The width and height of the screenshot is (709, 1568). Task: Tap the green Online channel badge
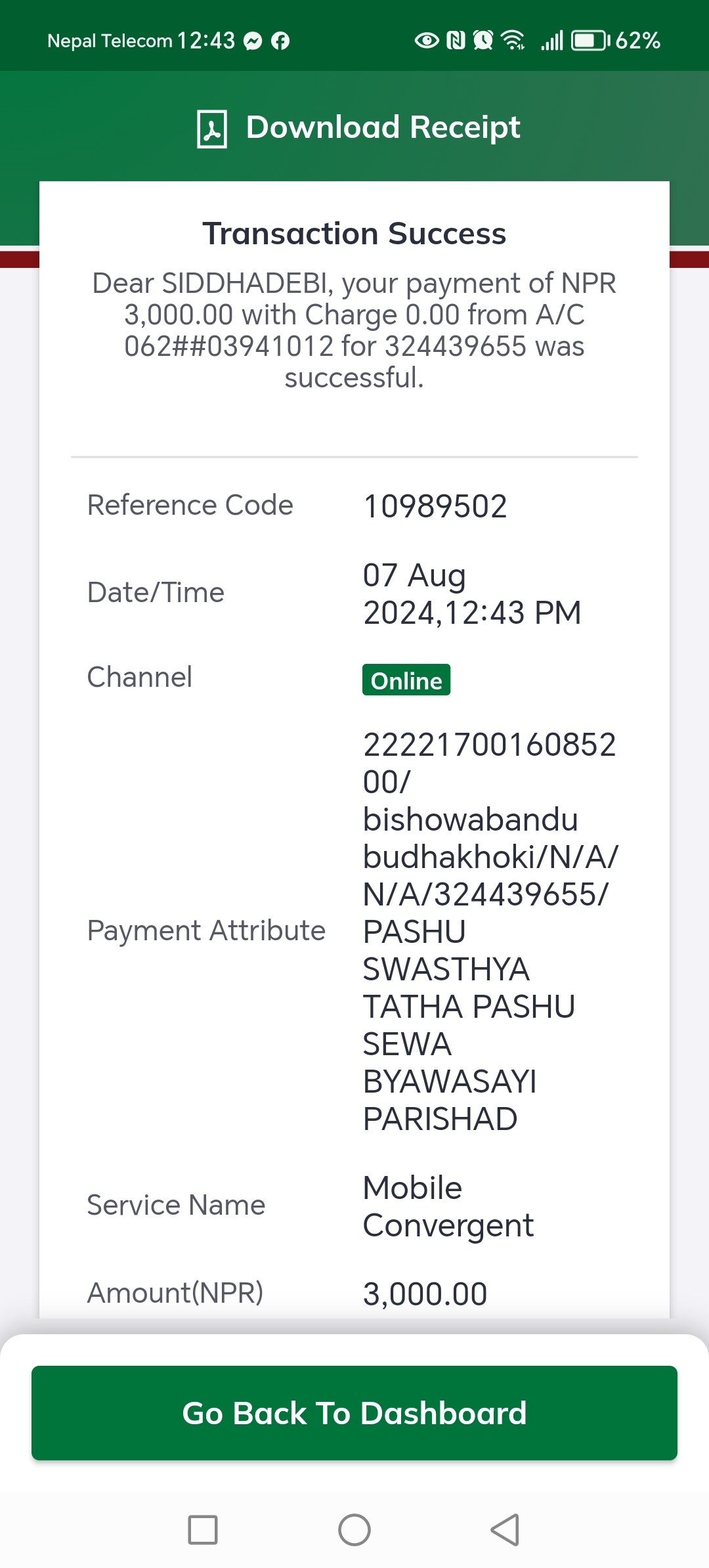tap(406, 680)
